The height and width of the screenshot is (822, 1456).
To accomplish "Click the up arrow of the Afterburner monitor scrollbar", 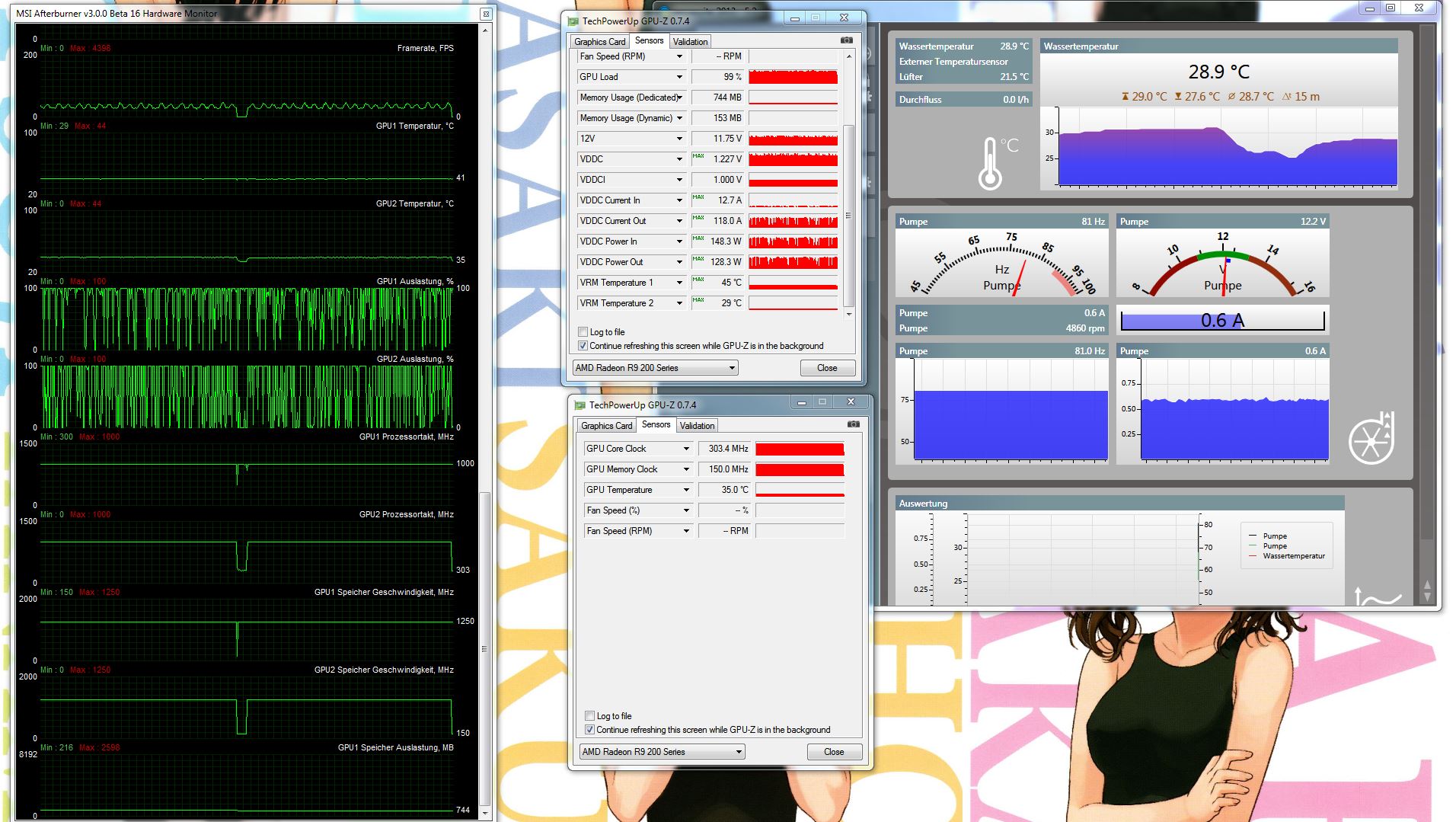I will click(484, 30).
